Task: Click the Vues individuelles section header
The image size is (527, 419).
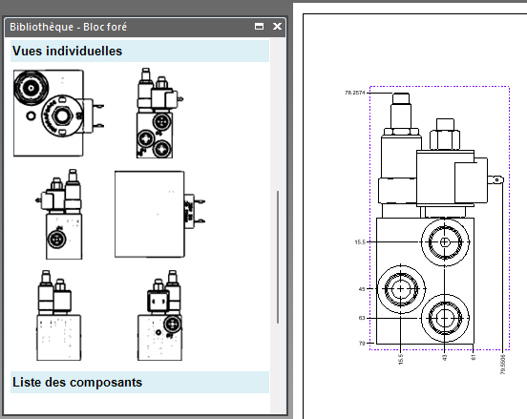Action: pos(139,51)
